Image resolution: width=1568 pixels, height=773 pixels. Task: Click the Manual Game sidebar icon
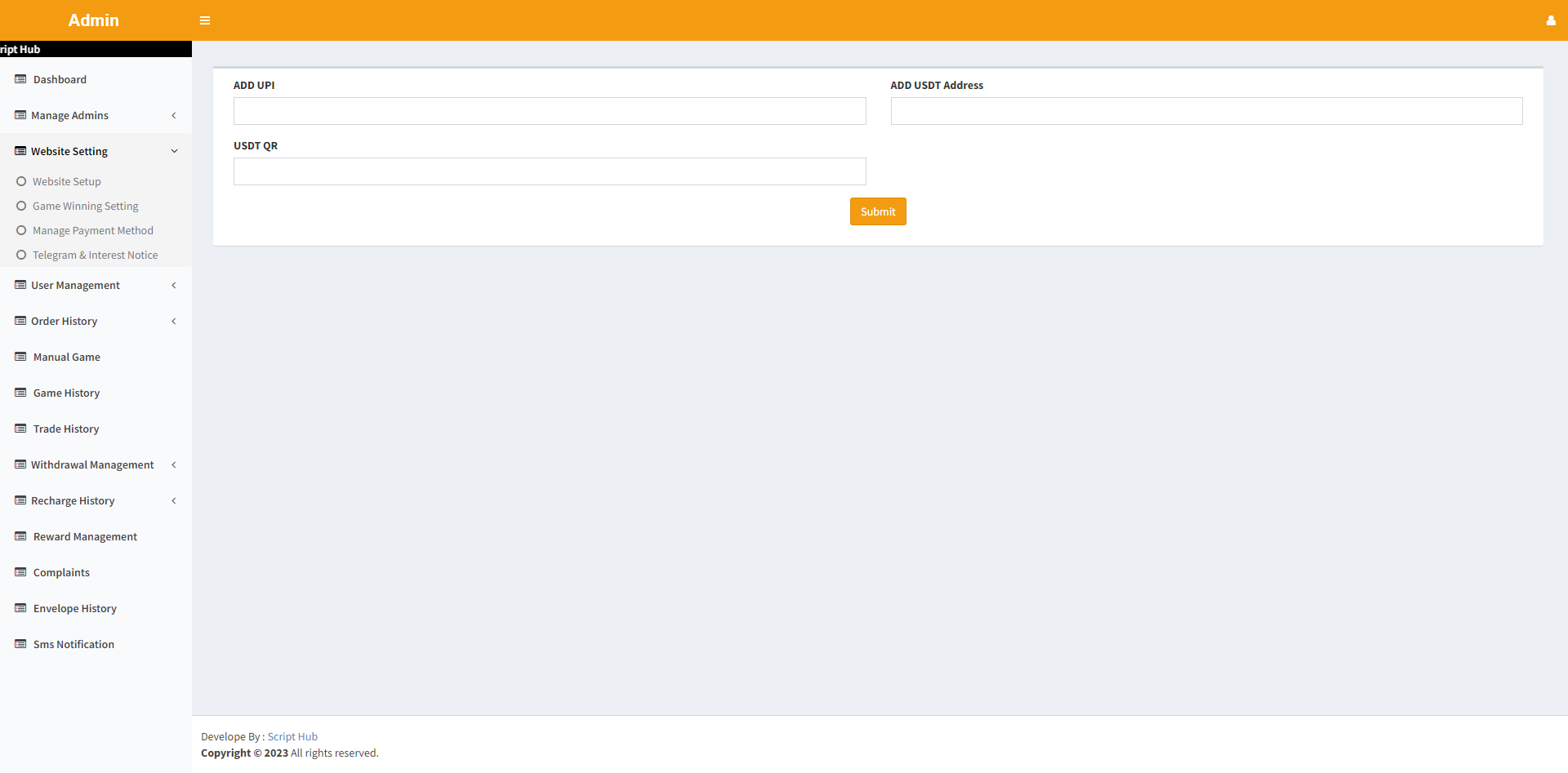coord(20,357)
